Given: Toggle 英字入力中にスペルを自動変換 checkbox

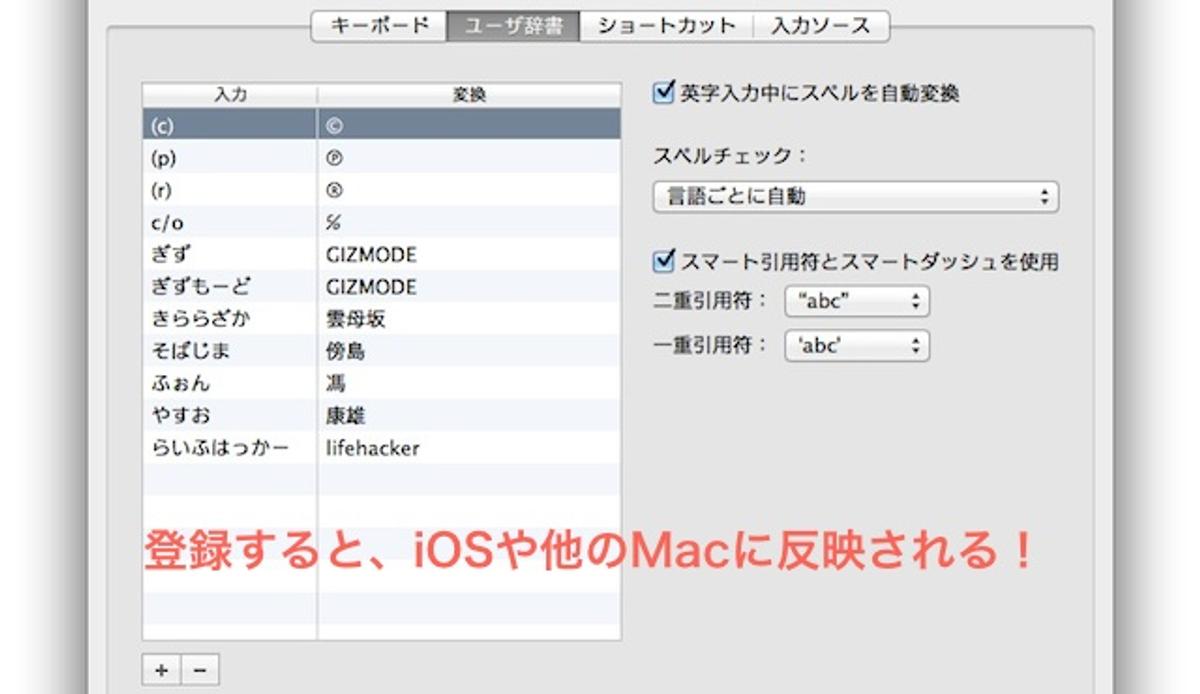Looking at the screenshot, I should [663, 94].
